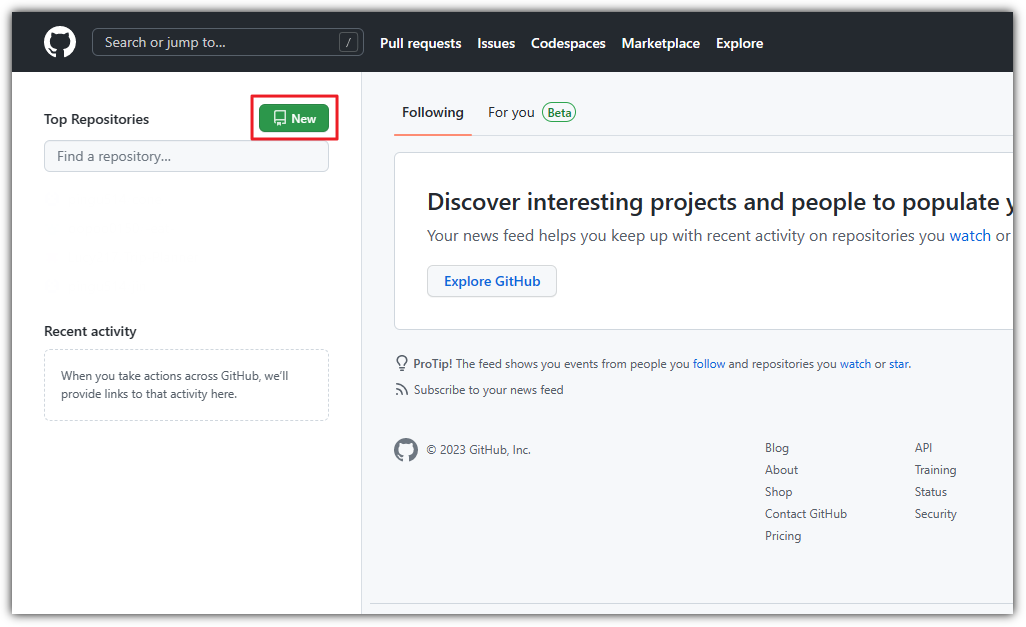Open the Contact GitHub footer link
This screenshot has width=1026, height=627.
(806, 514)
